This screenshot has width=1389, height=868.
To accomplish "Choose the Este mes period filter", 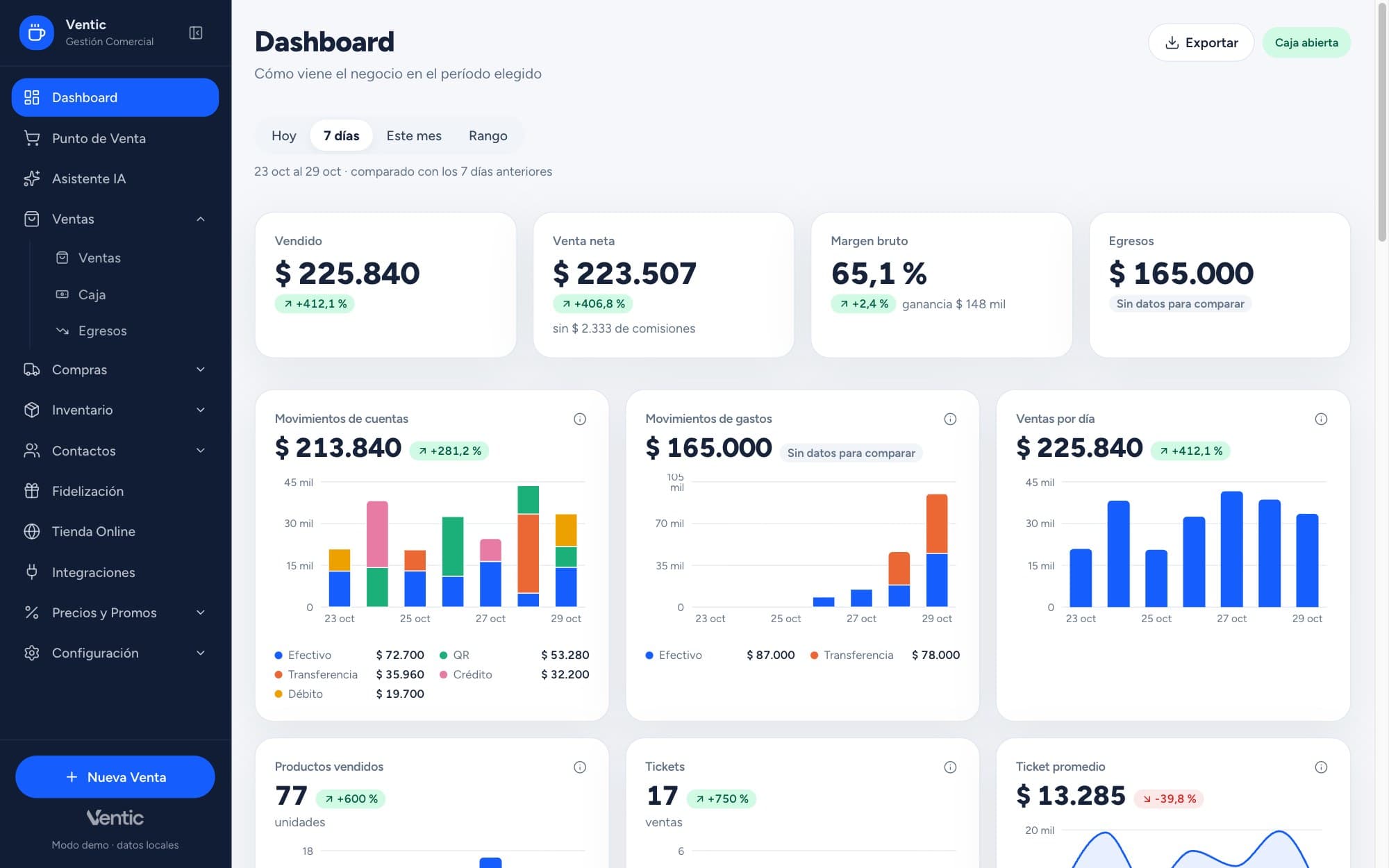I will point(414,135).
